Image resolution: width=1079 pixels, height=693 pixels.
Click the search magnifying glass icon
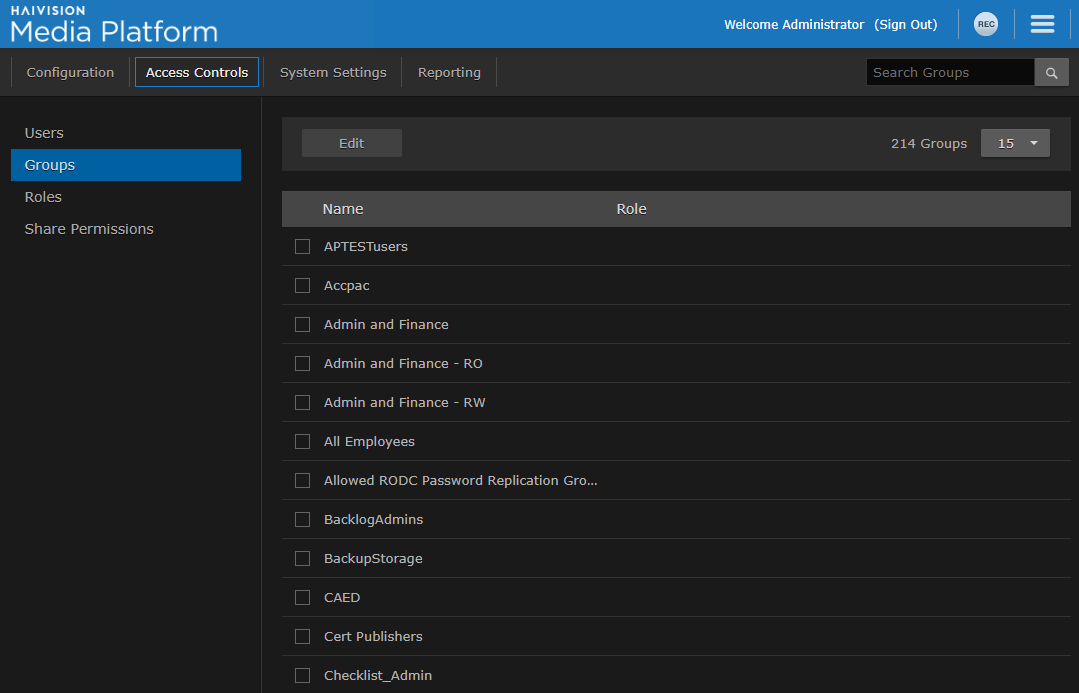1051,71
